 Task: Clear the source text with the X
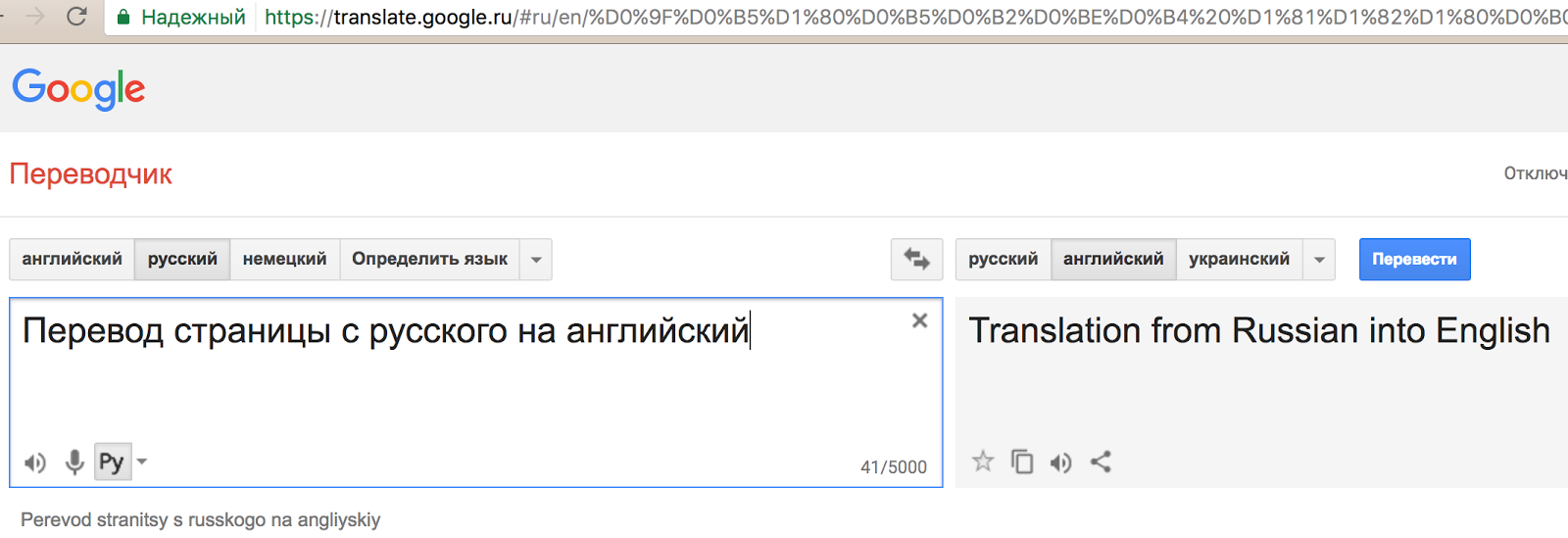919,320
